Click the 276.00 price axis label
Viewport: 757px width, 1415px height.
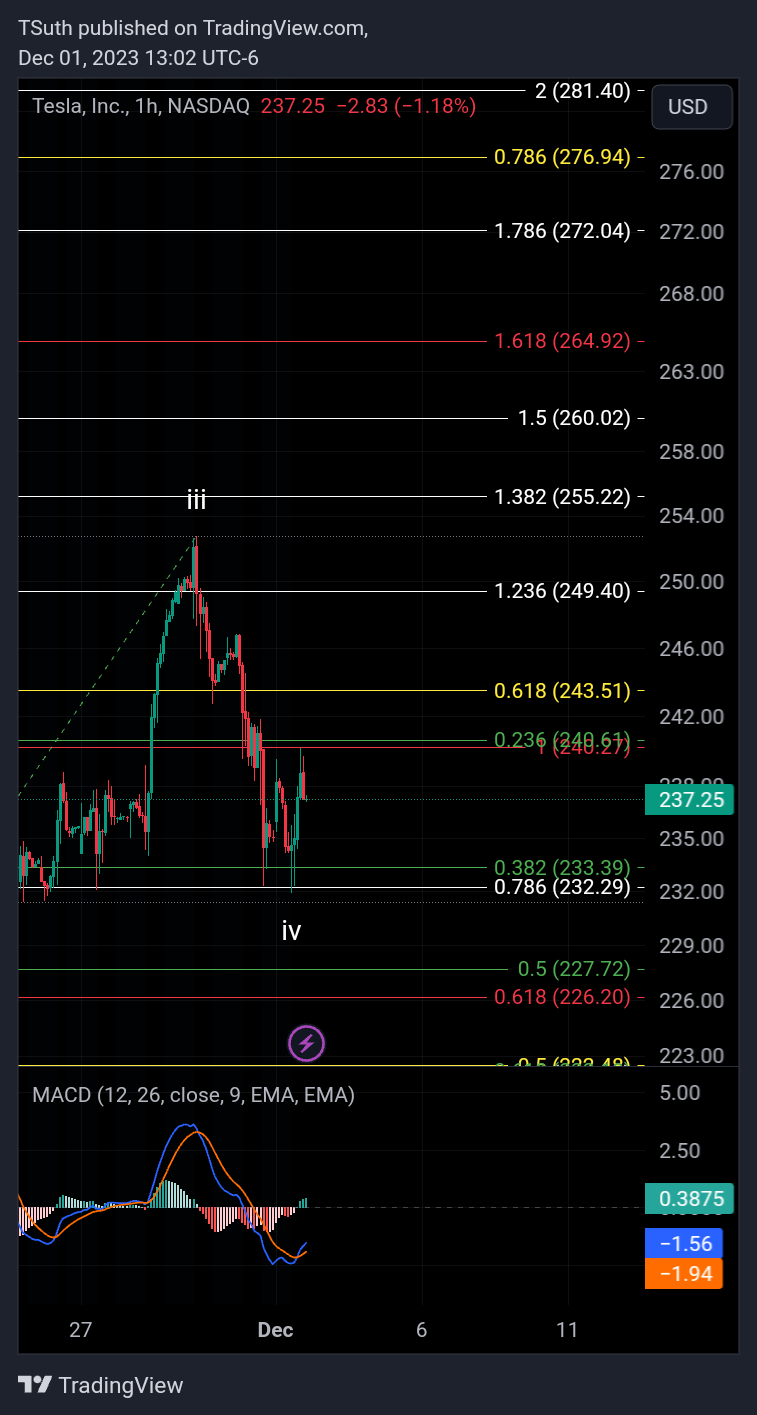tap(691, 172)
